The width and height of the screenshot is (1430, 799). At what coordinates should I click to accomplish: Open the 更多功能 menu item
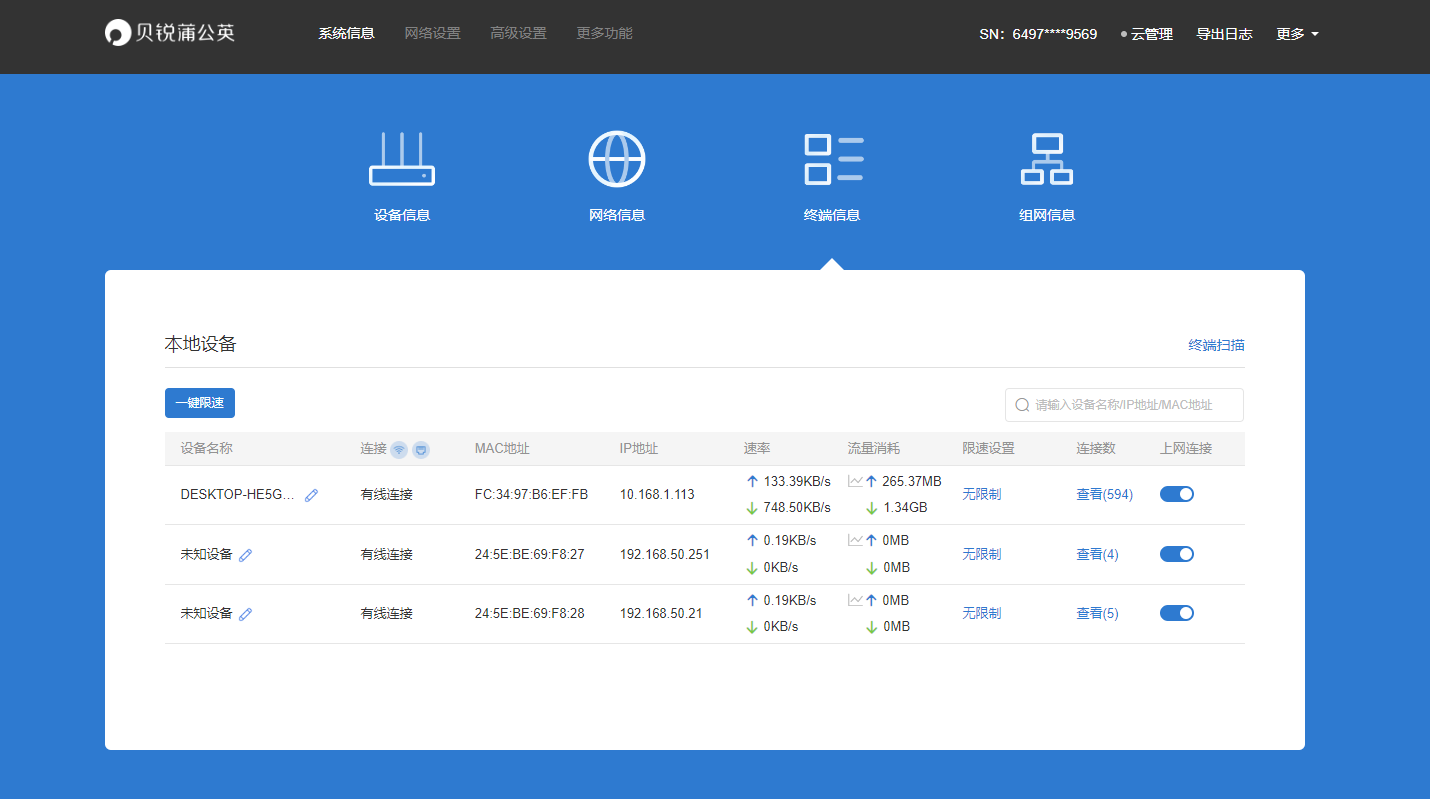pos(603,33)
